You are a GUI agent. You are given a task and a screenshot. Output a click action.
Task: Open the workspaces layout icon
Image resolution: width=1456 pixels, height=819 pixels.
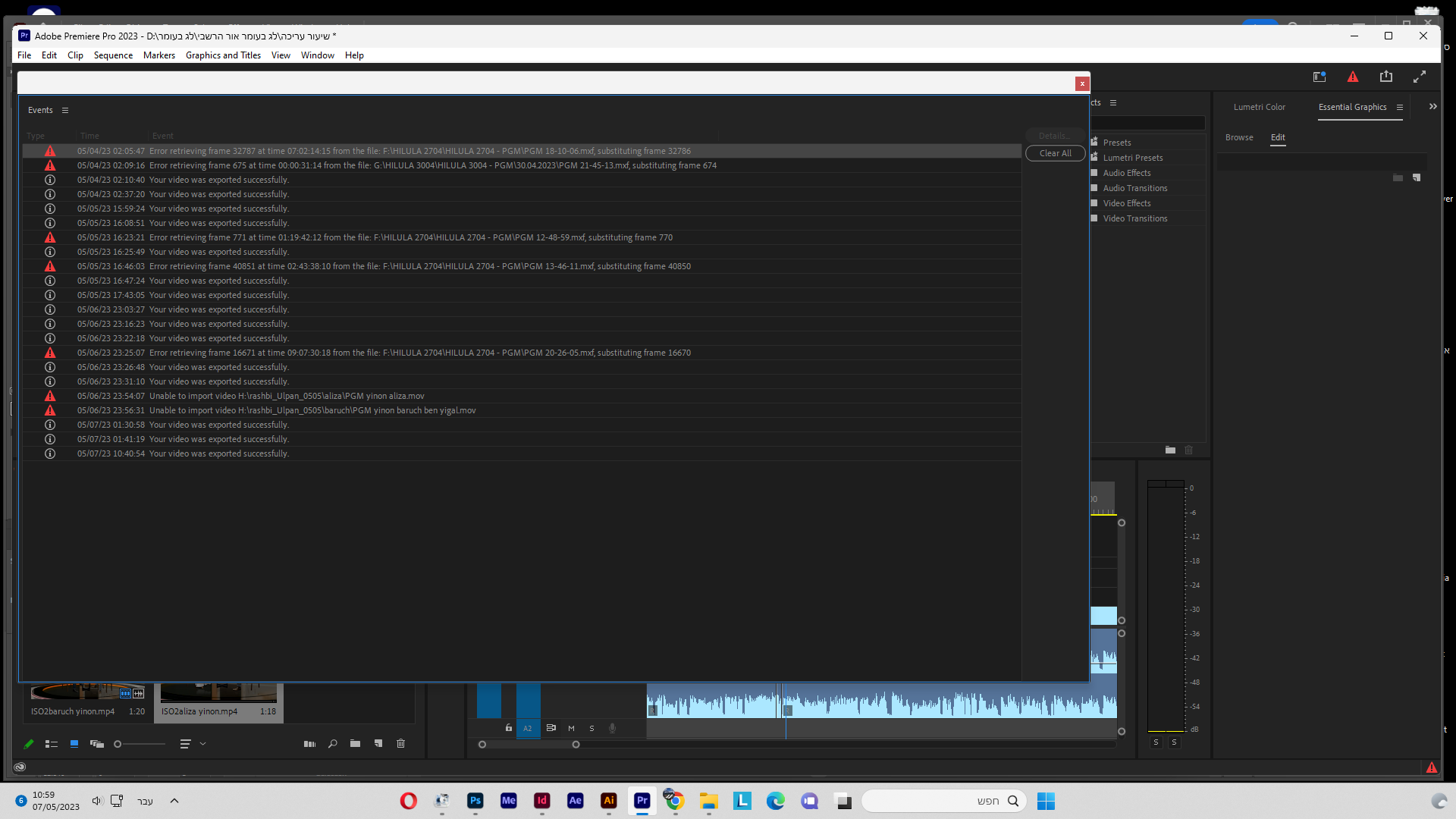pos(1319,77)
